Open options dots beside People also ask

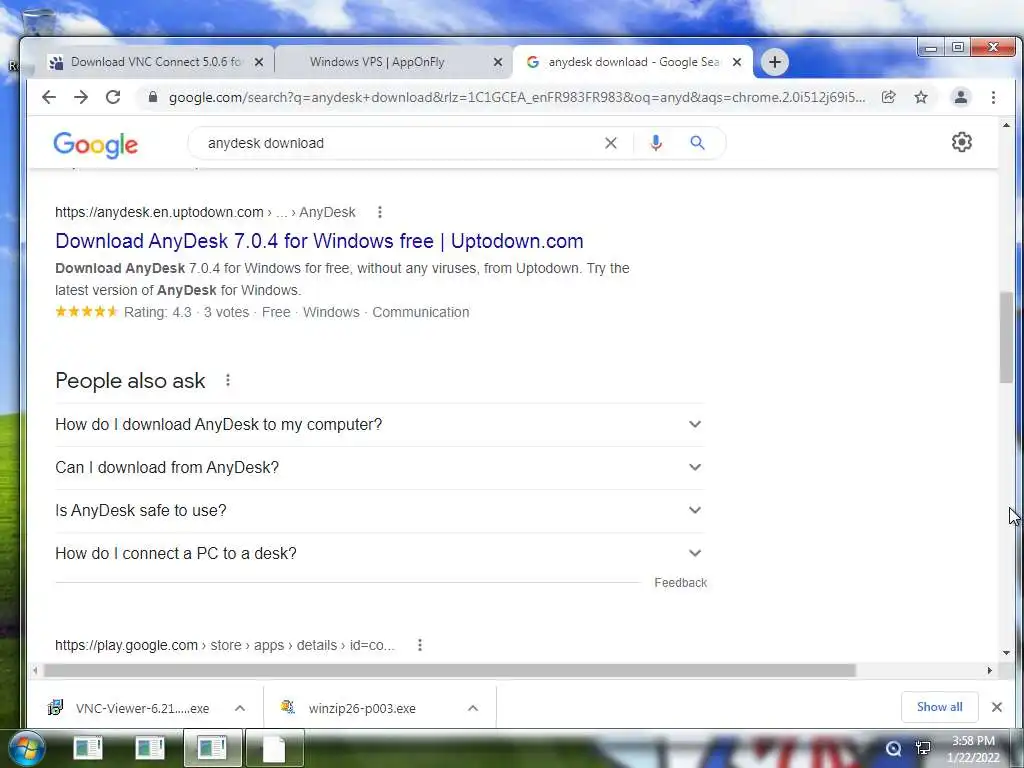point(227,380)
